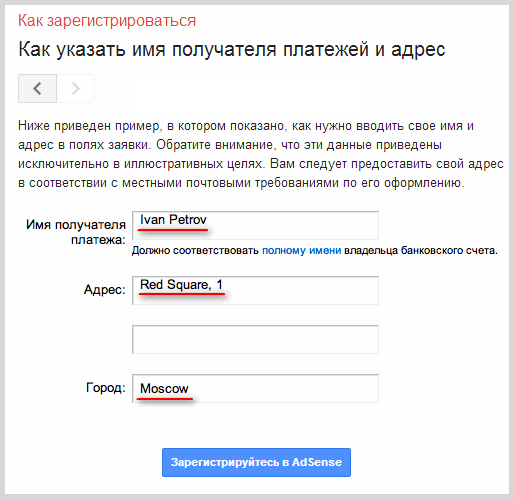Click the greyed next slide arrow
The height and width of the screenshot is (499, 514).
(76, 88)
